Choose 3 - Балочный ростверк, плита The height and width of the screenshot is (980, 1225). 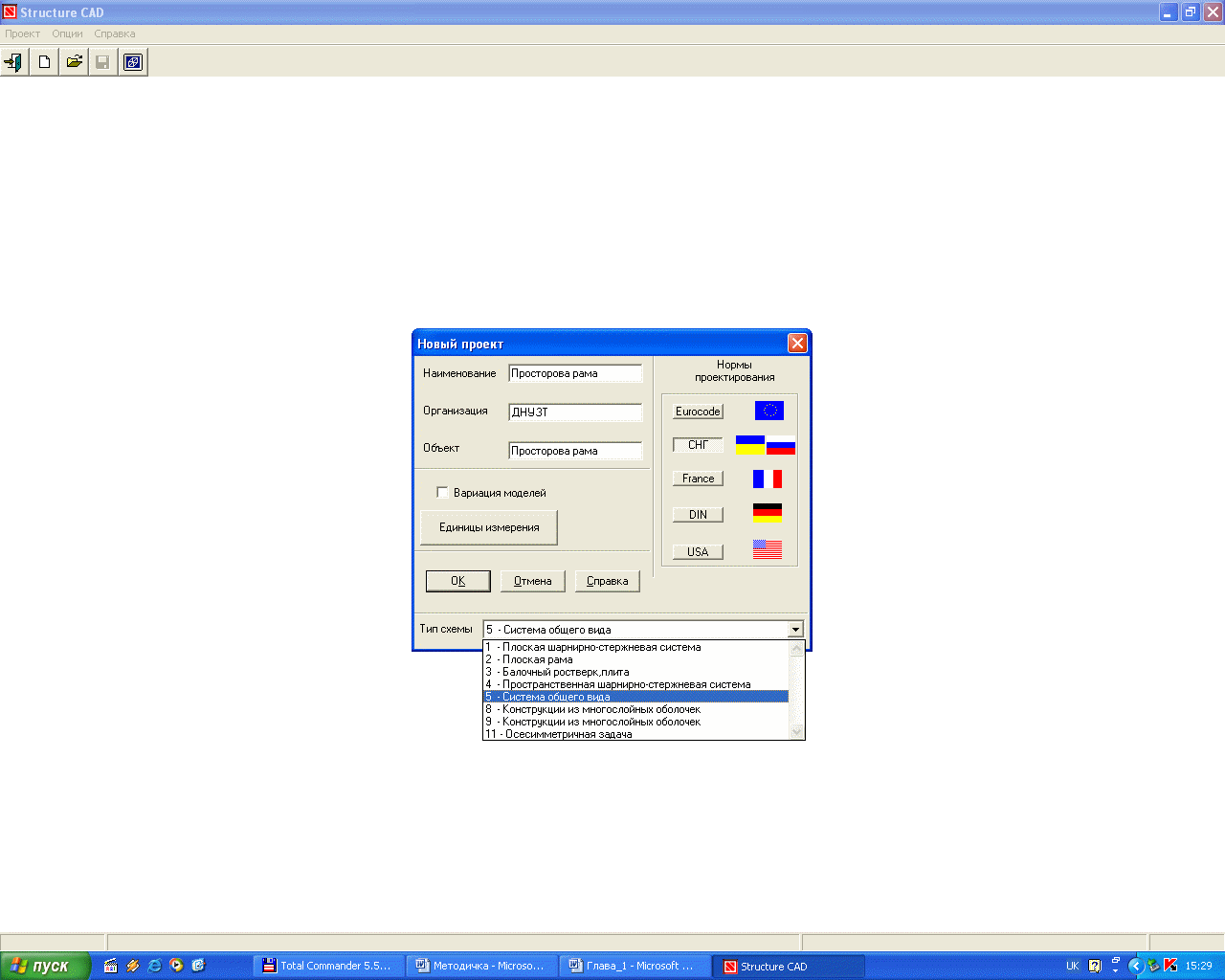[x=635, y=672]
